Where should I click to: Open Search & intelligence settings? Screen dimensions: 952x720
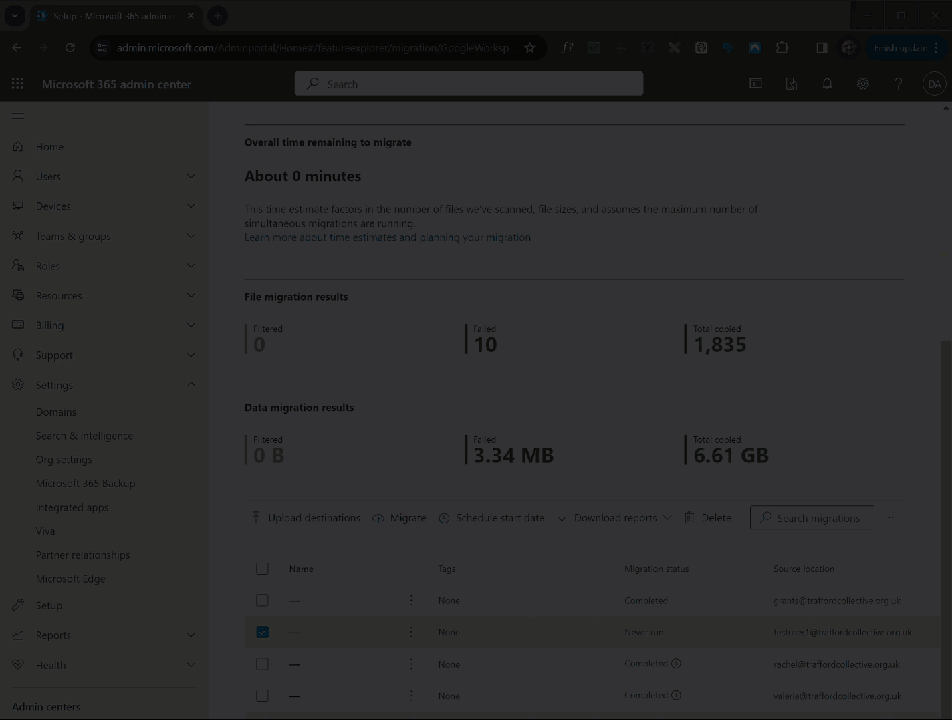84,436
